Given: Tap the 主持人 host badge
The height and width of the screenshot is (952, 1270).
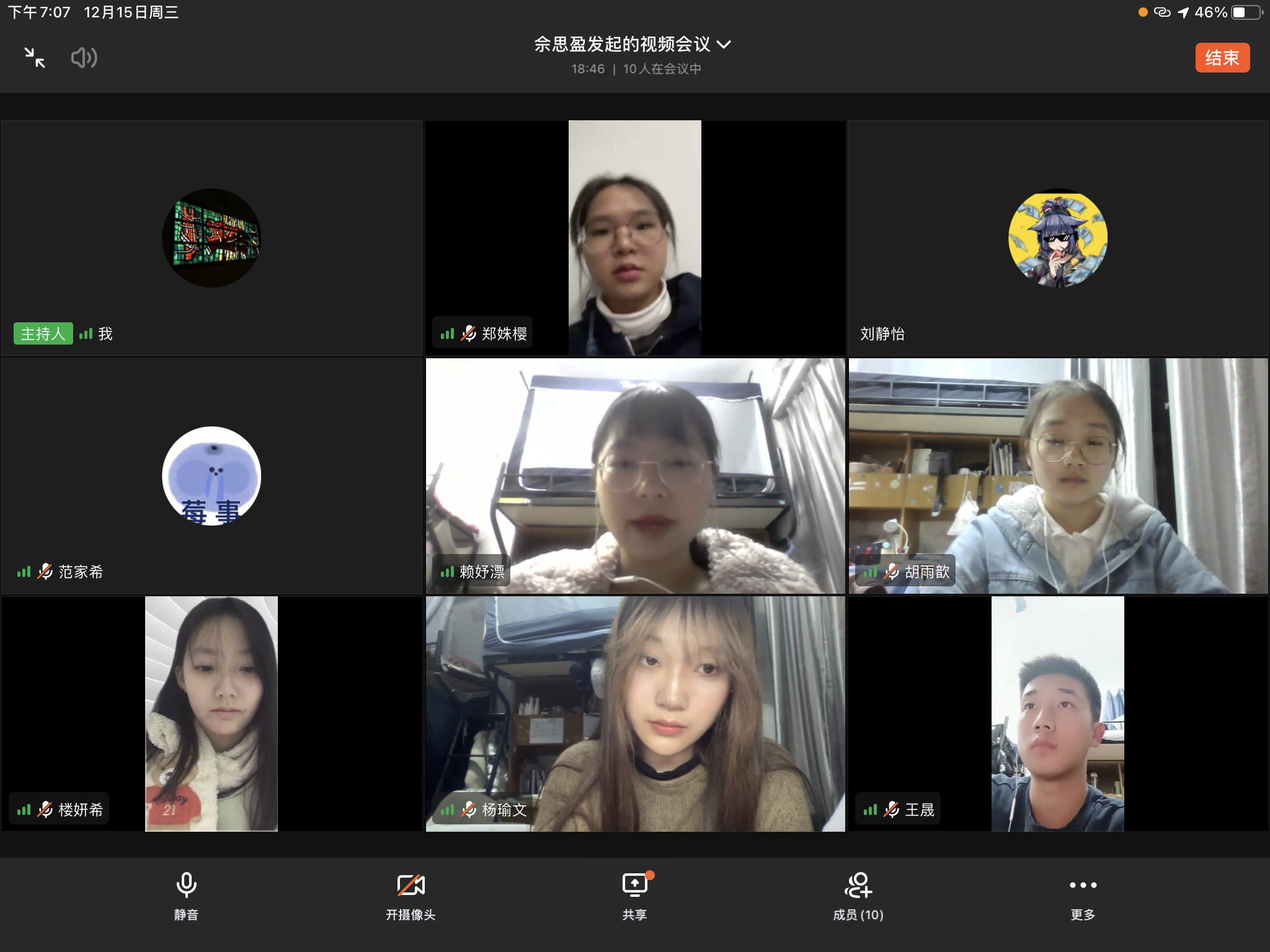Looking at the screenshot, I should point(43,333).
